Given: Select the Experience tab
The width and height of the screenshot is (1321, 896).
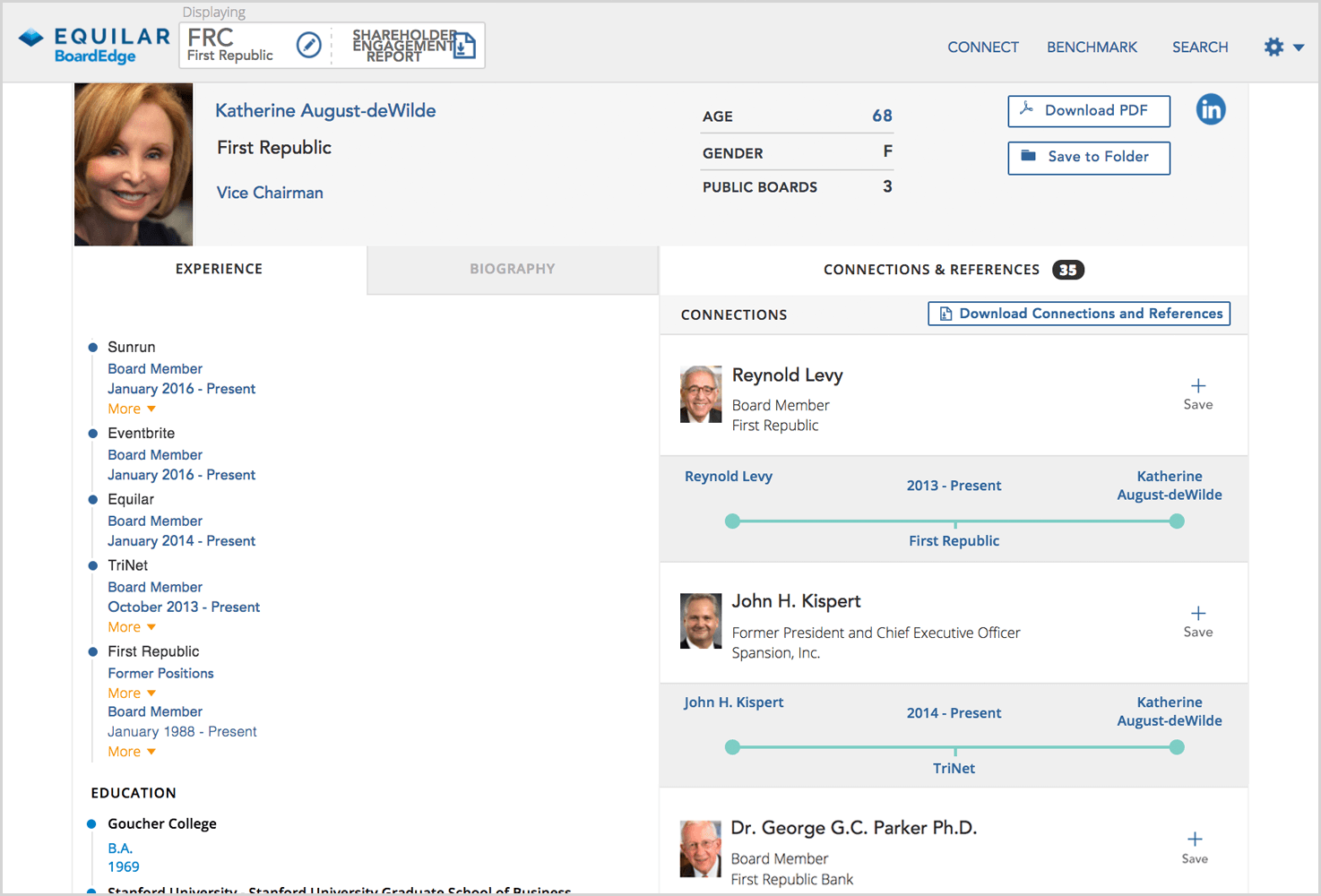Looking at the screenshot, I should 219,269.
